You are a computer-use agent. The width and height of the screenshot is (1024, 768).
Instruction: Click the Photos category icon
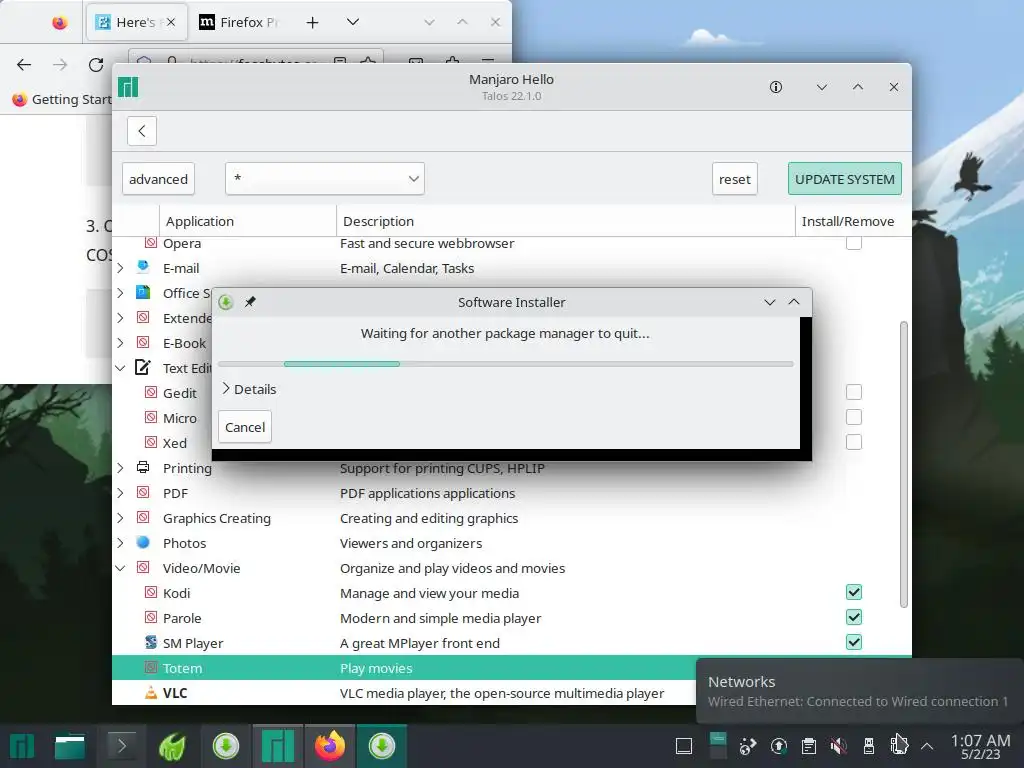(x=143, y=542)
